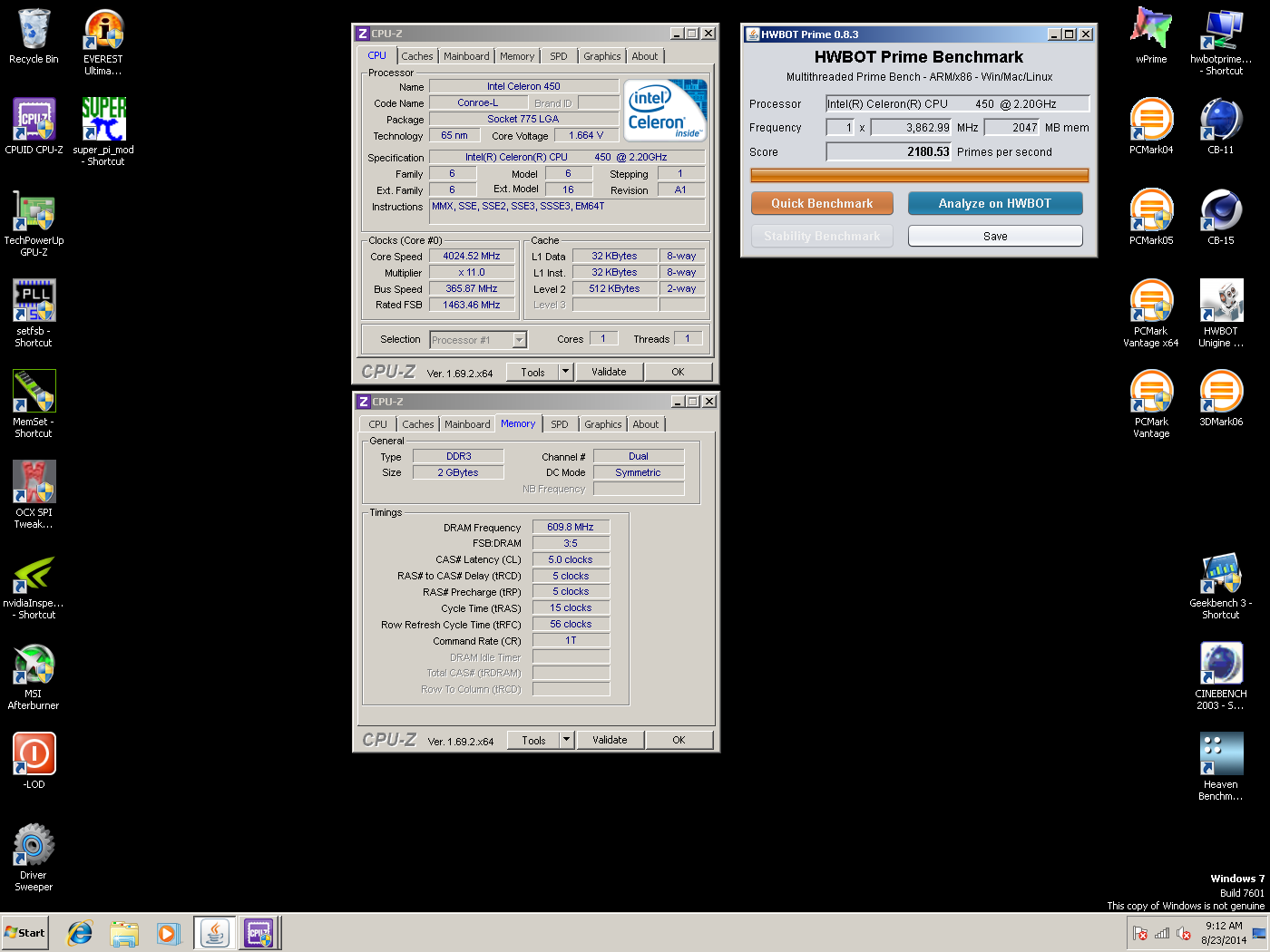
Task: Expand Tools dropdown arrow in upper CPU-Z
Action: 565,372
